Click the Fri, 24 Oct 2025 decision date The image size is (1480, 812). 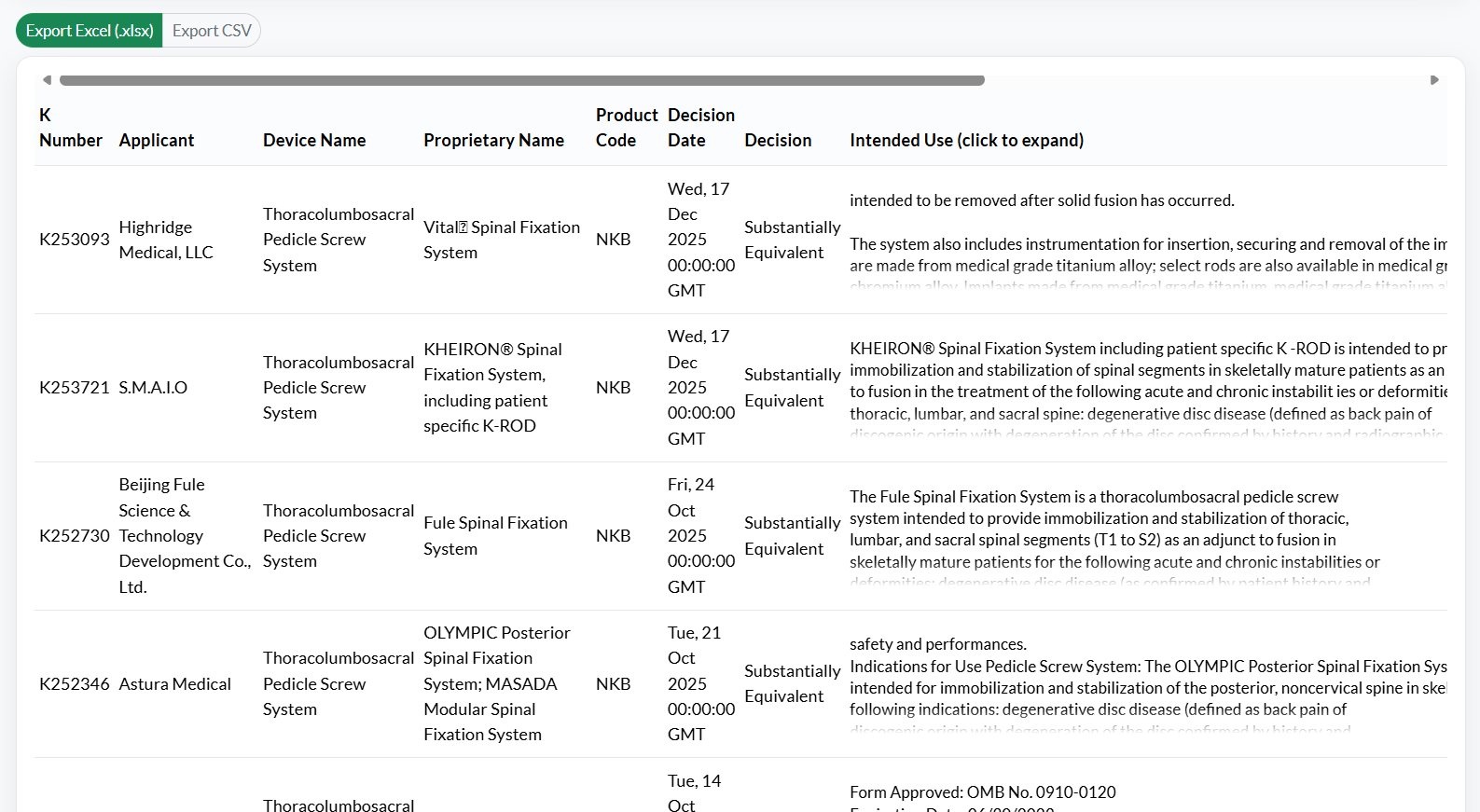[701, 536]
